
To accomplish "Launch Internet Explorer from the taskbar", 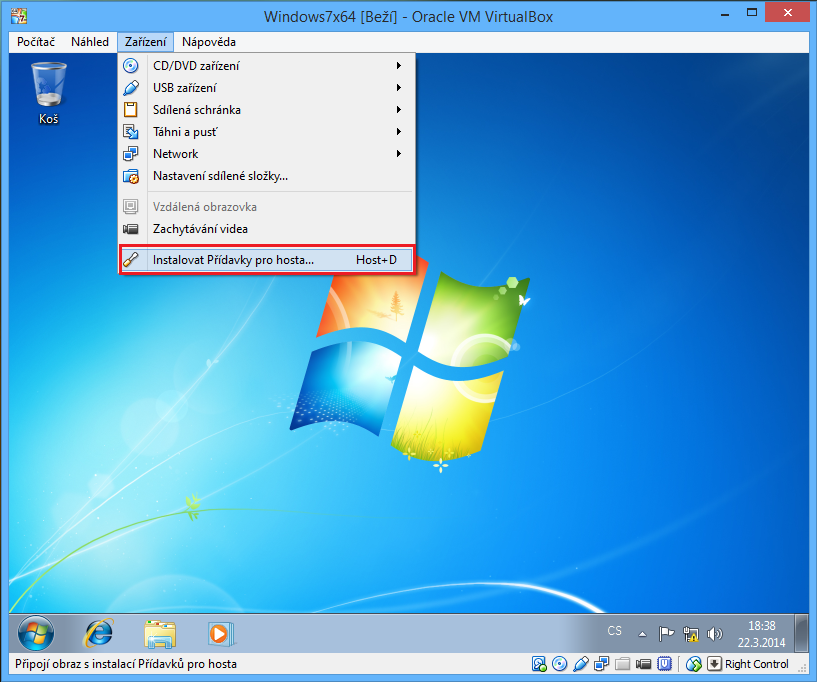I will click(98, 633).
